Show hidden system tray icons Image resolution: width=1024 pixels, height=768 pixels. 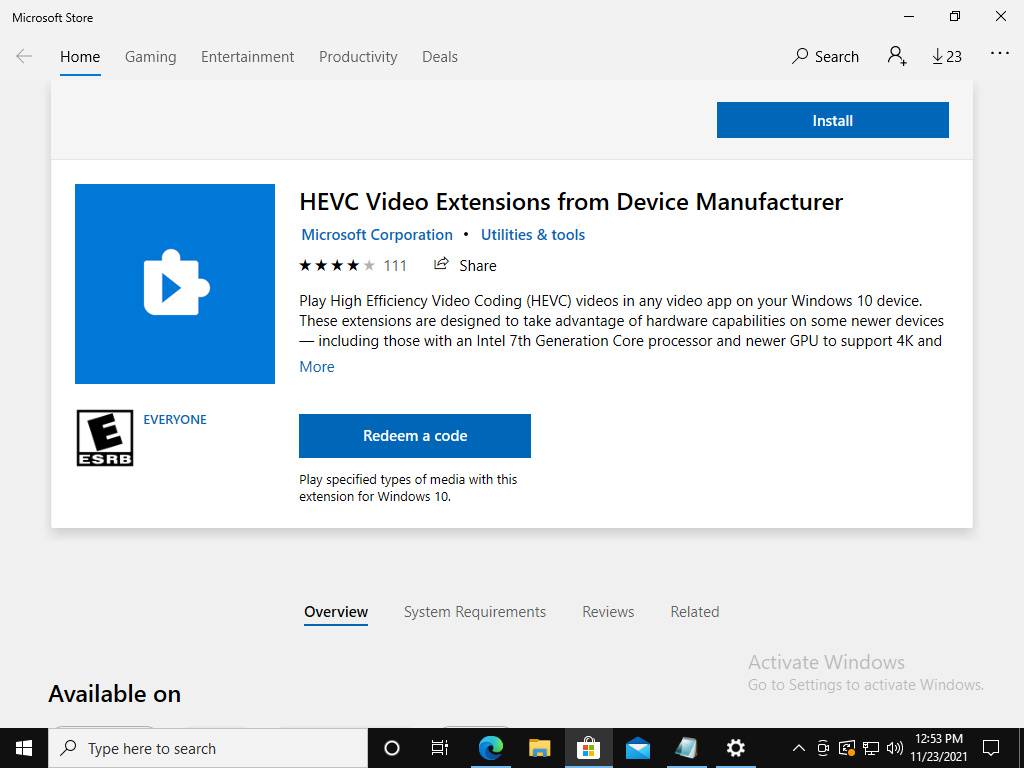798,748
